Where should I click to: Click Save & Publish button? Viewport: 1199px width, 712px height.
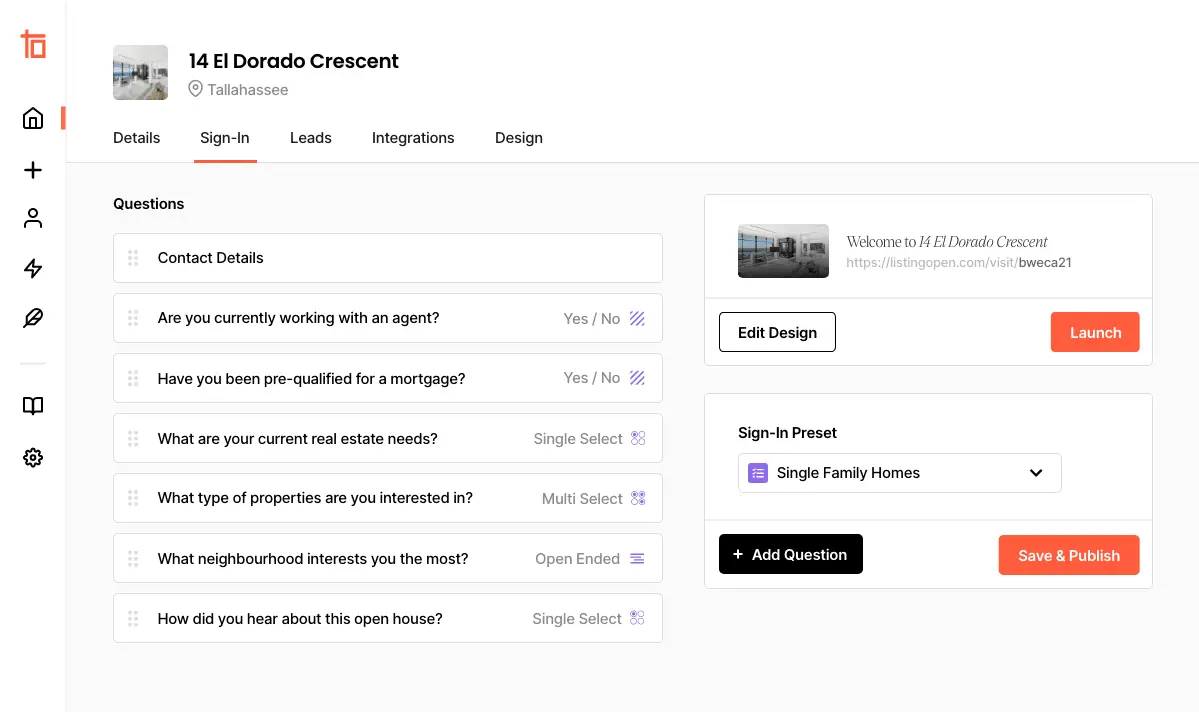(x=1068, y=556)
